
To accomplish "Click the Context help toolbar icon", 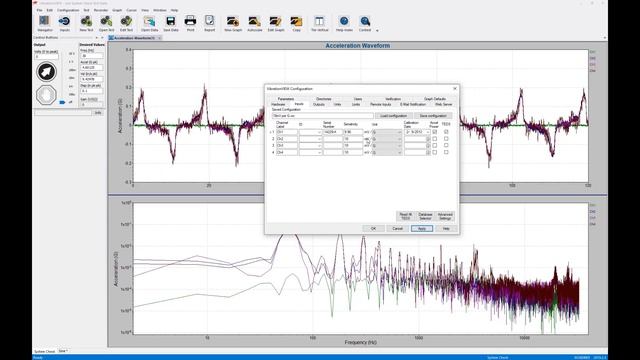I will (365, 24).
